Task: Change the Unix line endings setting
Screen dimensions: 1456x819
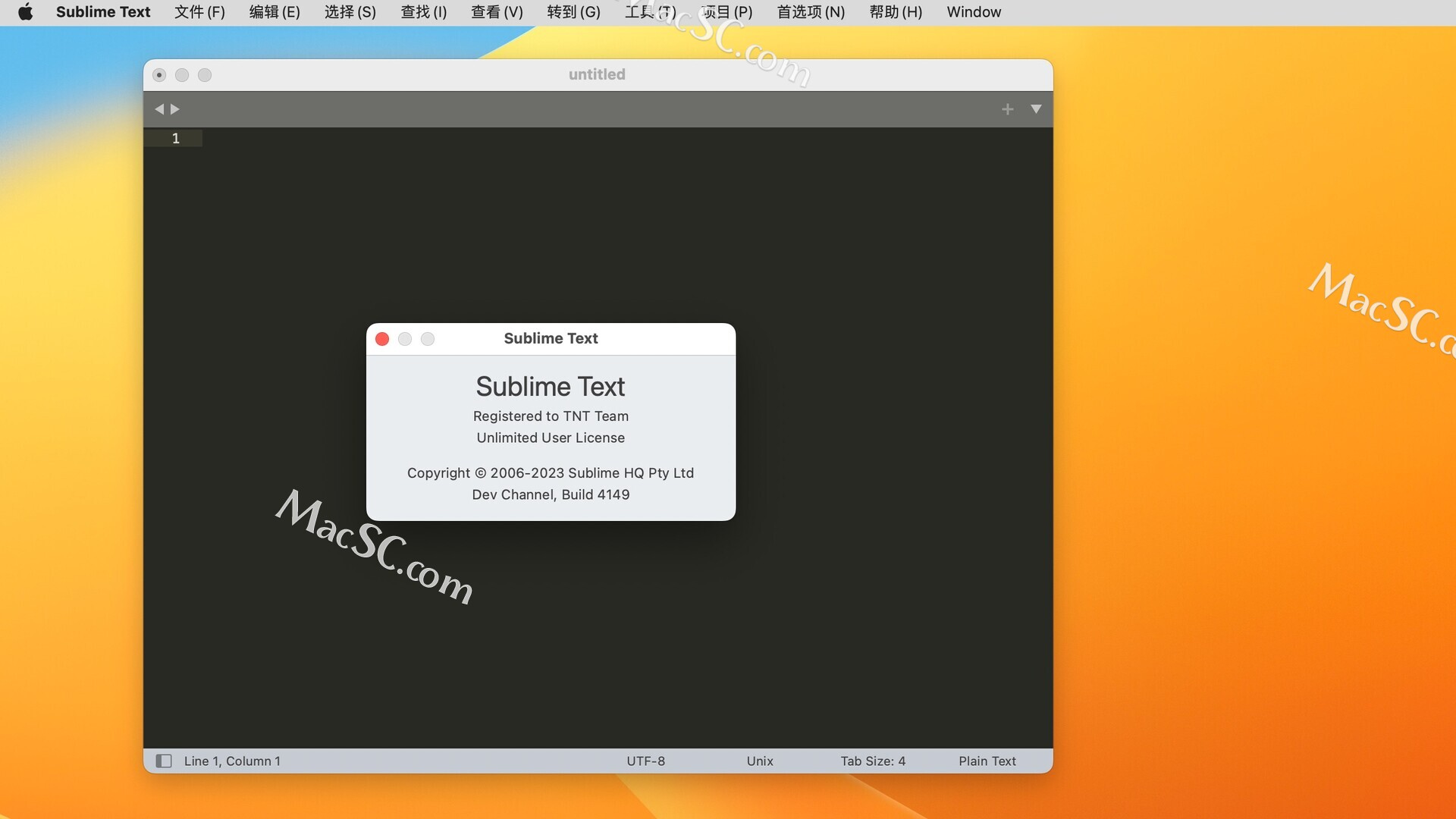Action: click(x=760, y=761)
